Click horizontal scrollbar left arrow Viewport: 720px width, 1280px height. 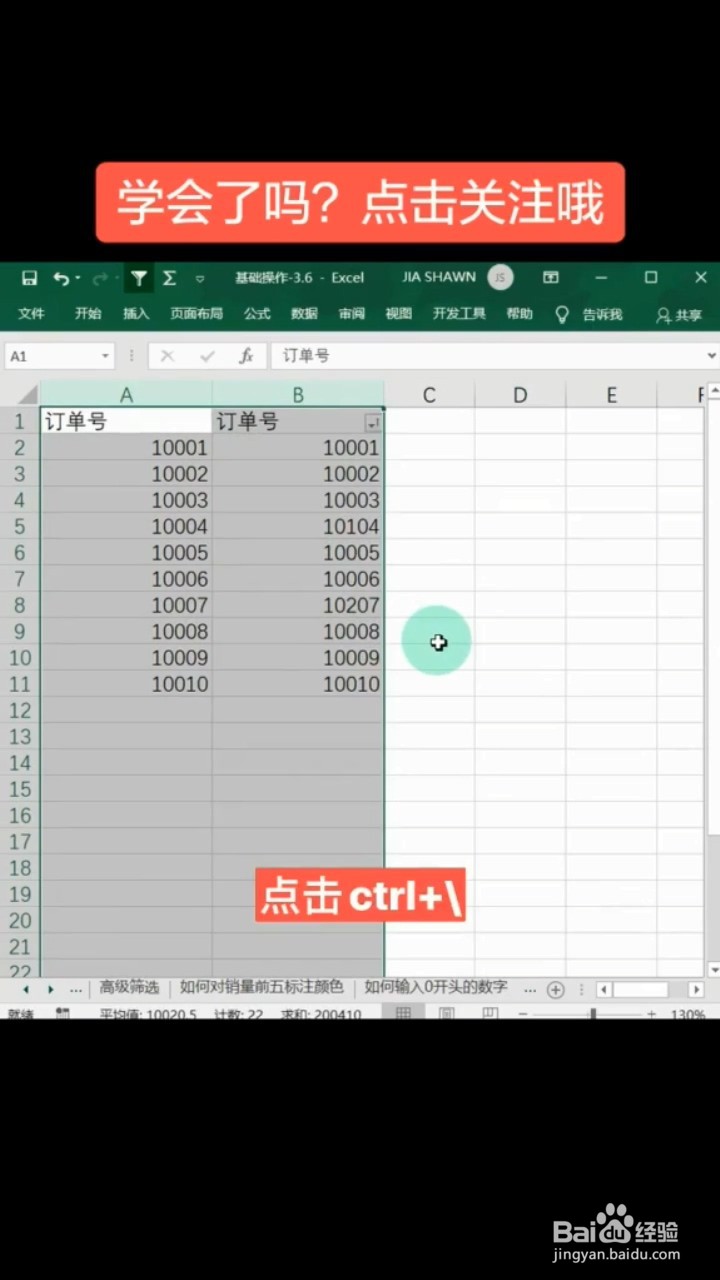603,989
